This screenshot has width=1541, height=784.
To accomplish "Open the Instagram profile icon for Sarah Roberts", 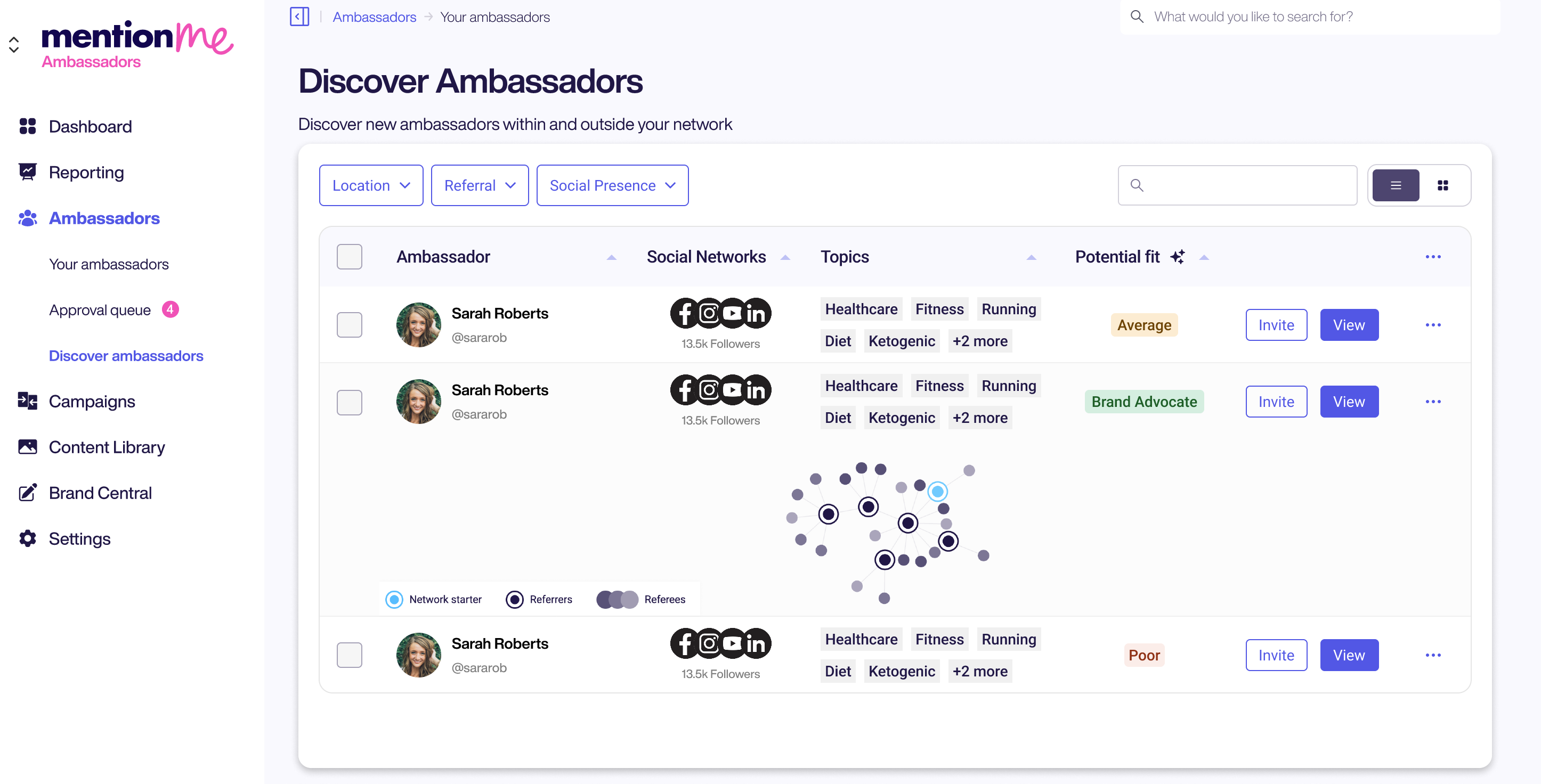I will click(709, 313).
